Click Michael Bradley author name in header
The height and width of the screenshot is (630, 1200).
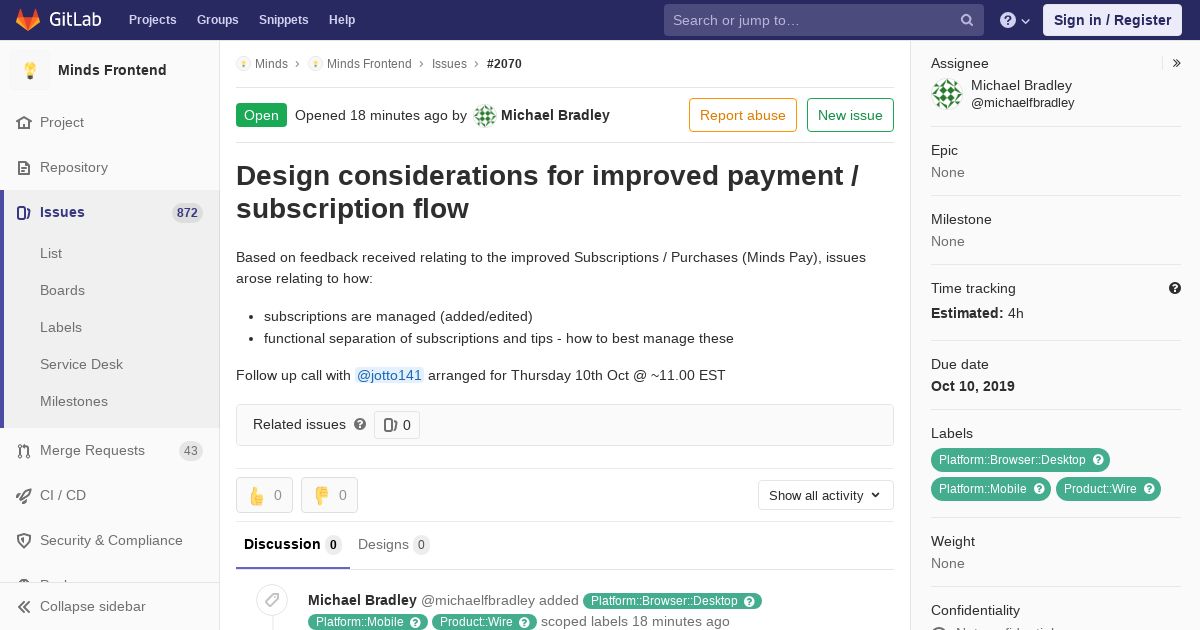[x=555, y=115]
